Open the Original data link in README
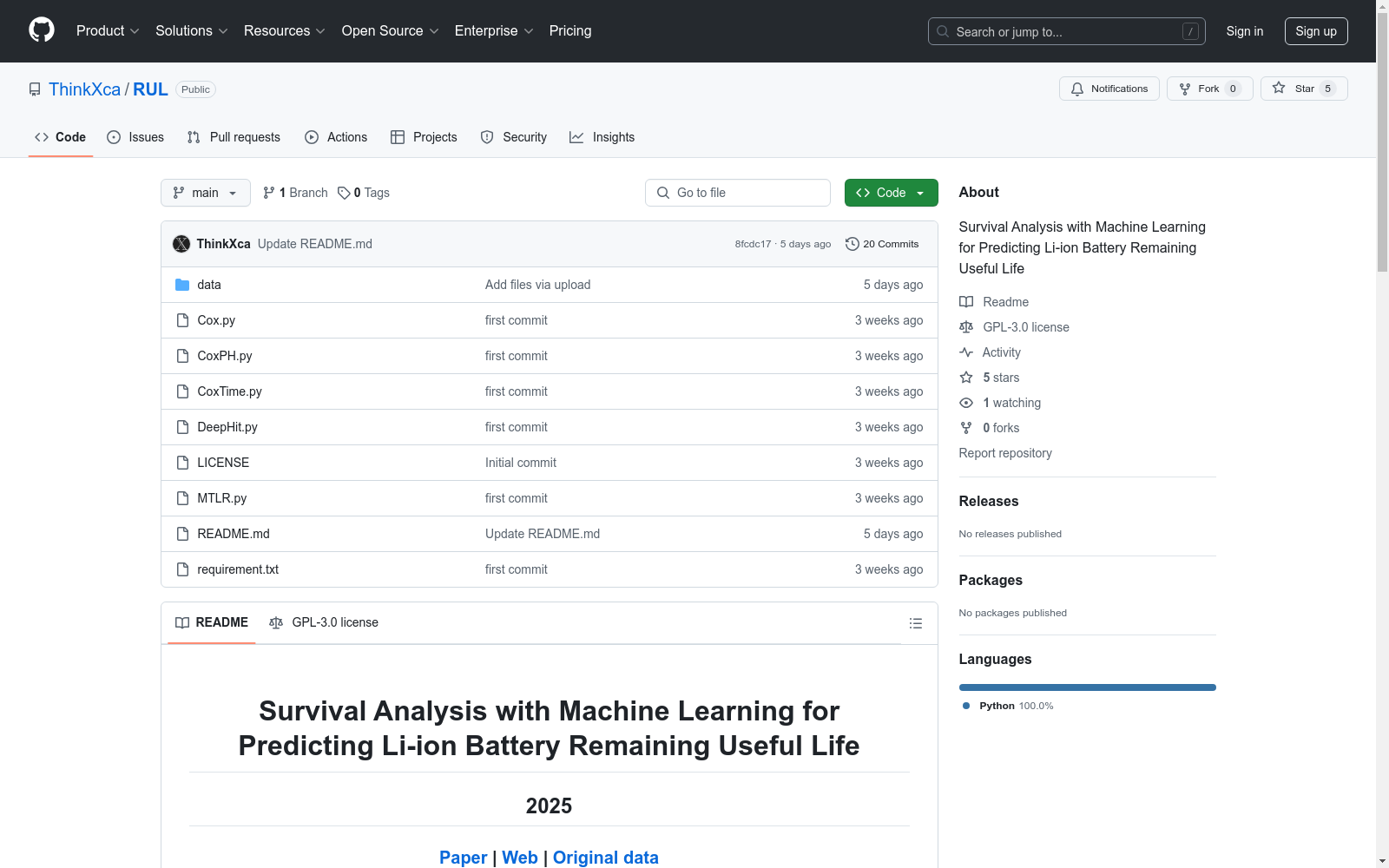This screenshot has height=868, width=1389. (x=606, y=858)
